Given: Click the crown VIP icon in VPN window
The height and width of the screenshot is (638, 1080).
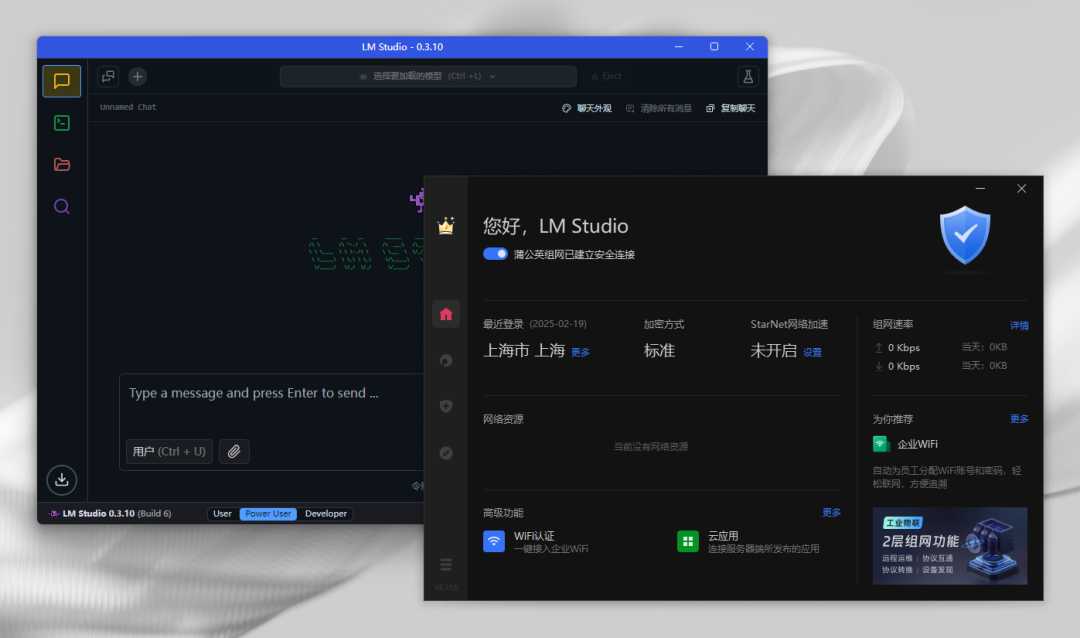Looking at the screenshot, I should click(x=446, y=226).
